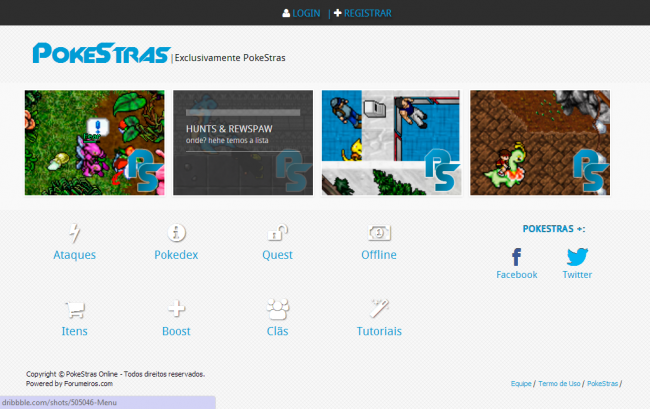The width and height of the screenshot is (650, 409).
Task: Open the PokeStras footer link
Action: [602, 384]
